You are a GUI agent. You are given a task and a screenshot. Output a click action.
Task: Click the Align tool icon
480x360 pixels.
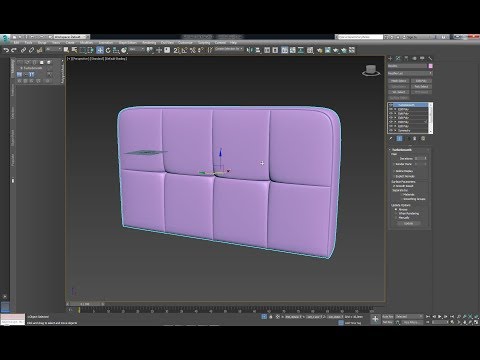click(x=258, y=50)
